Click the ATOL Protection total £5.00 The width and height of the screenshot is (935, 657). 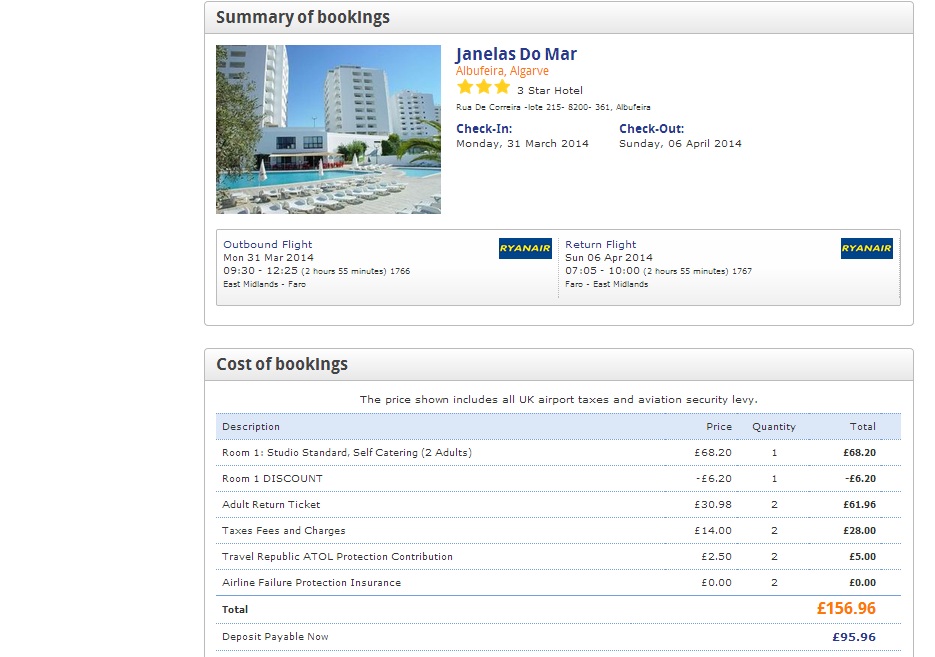[x=862, y=557]
